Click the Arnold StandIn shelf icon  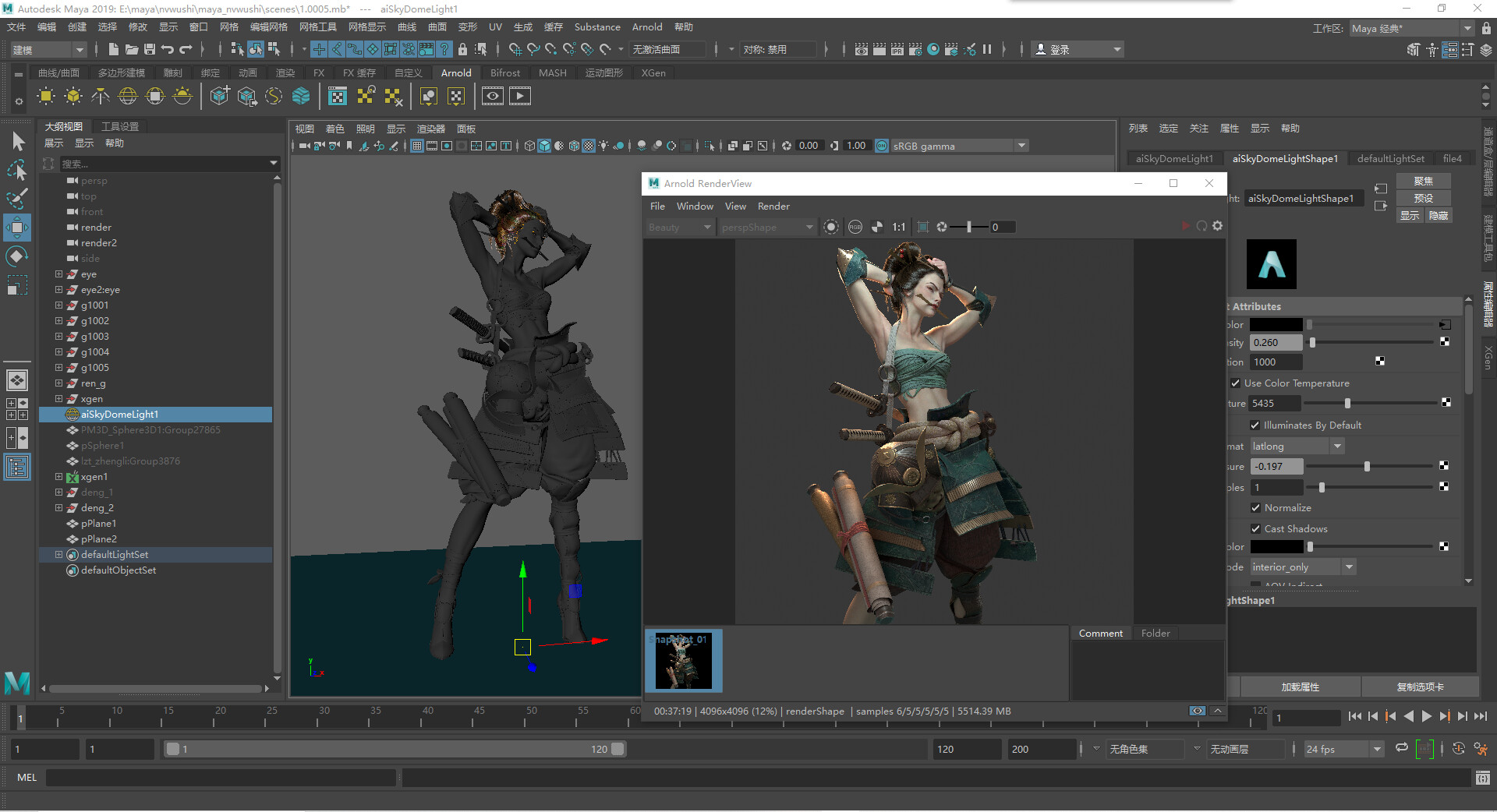point(220,97)
